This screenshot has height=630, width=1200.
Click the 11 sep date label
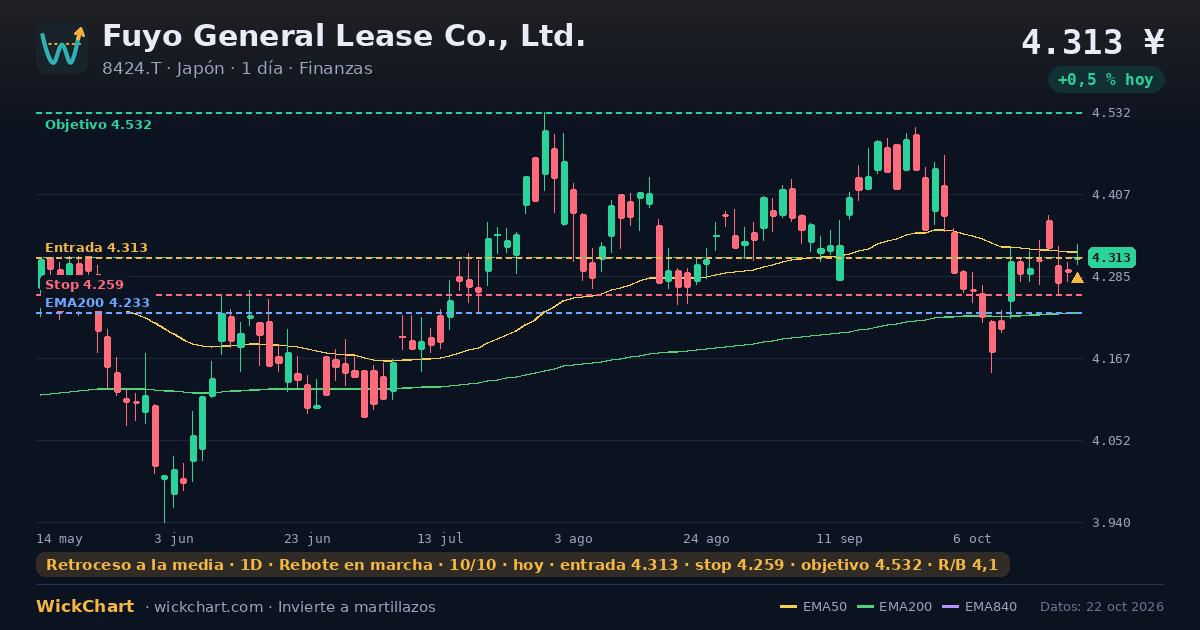click(839, 538)
